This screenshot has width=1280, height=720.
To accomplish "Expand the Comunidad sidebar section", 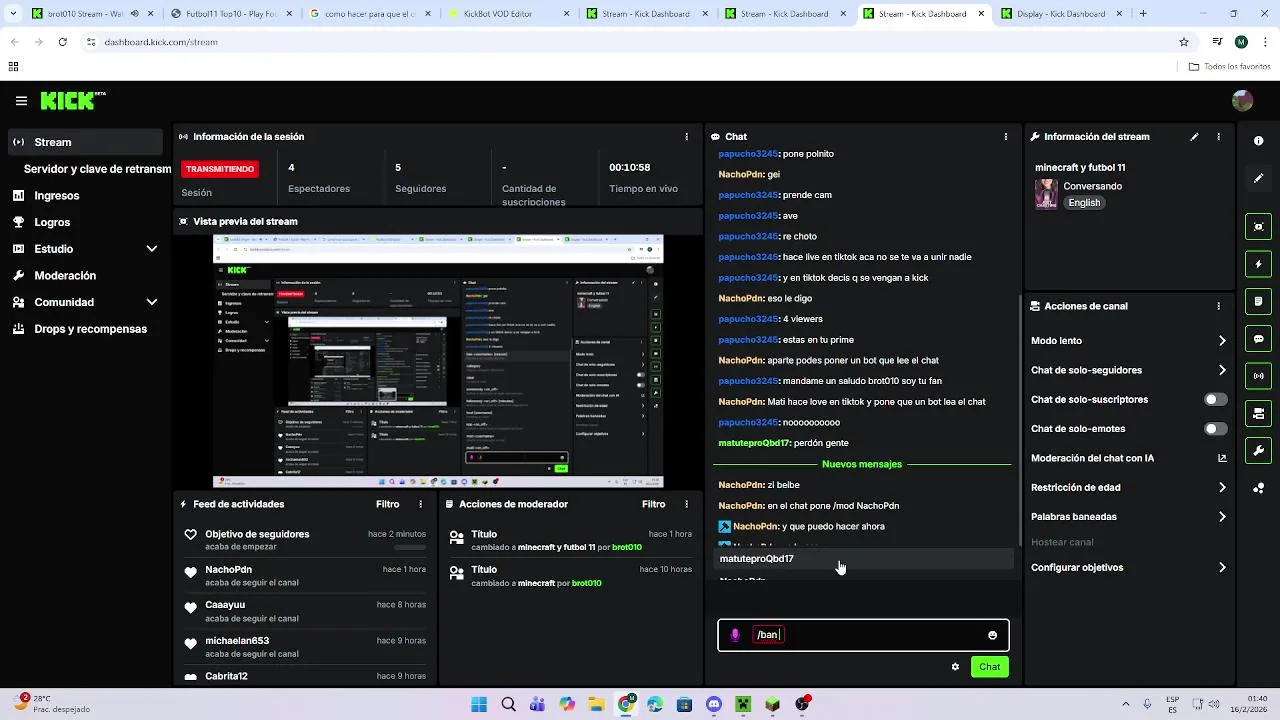I will pyautogui.click(x=85, y=302).
